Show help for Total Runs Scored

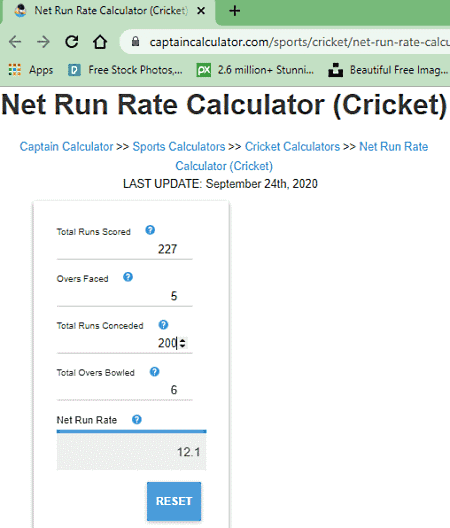pyautogui.click(x=150, y=230)
